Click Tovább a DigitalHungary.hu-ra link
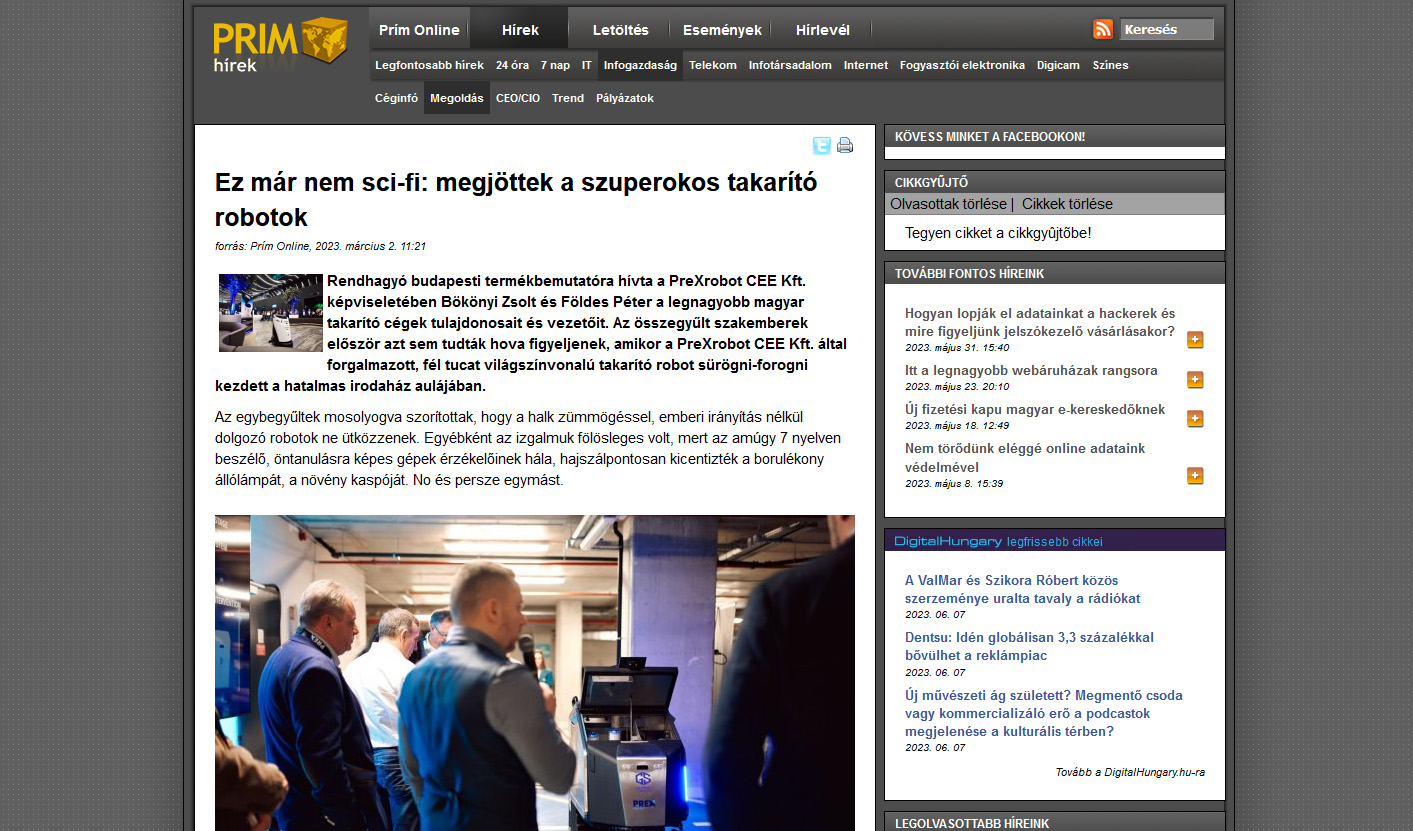This screenshot has width=1413, height=831. 1130,772
